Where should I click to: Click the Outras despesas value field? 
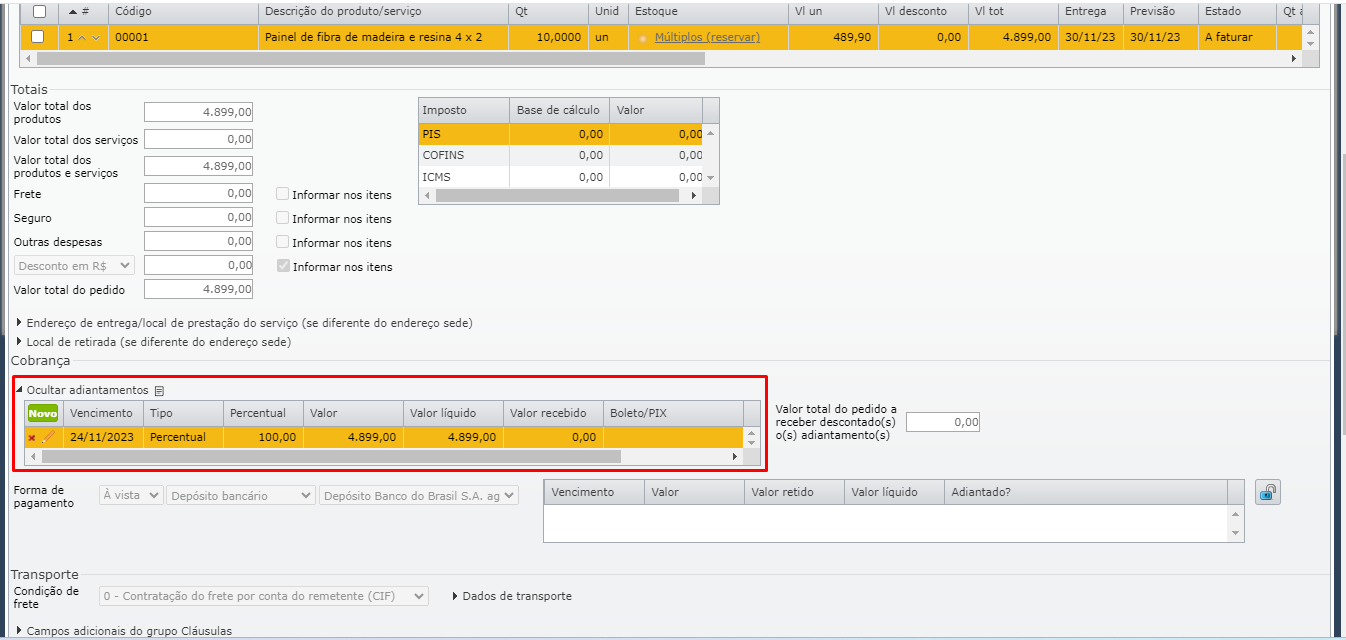point(198,241)
